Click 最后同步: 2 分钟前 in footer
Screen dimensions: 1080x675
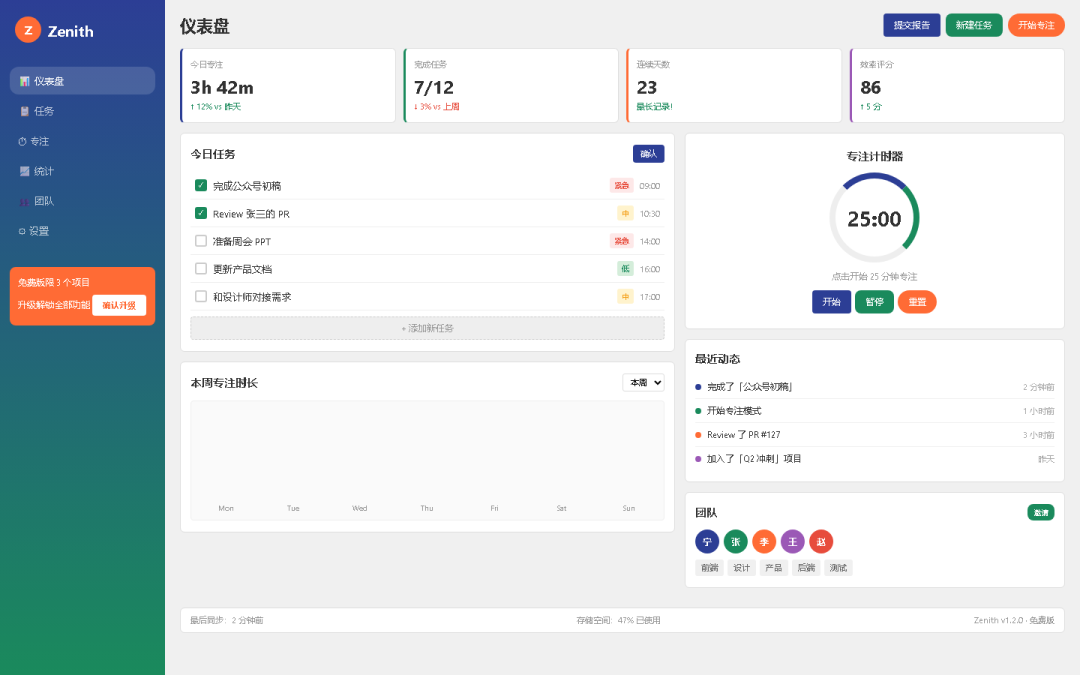[x=227, y=621]
